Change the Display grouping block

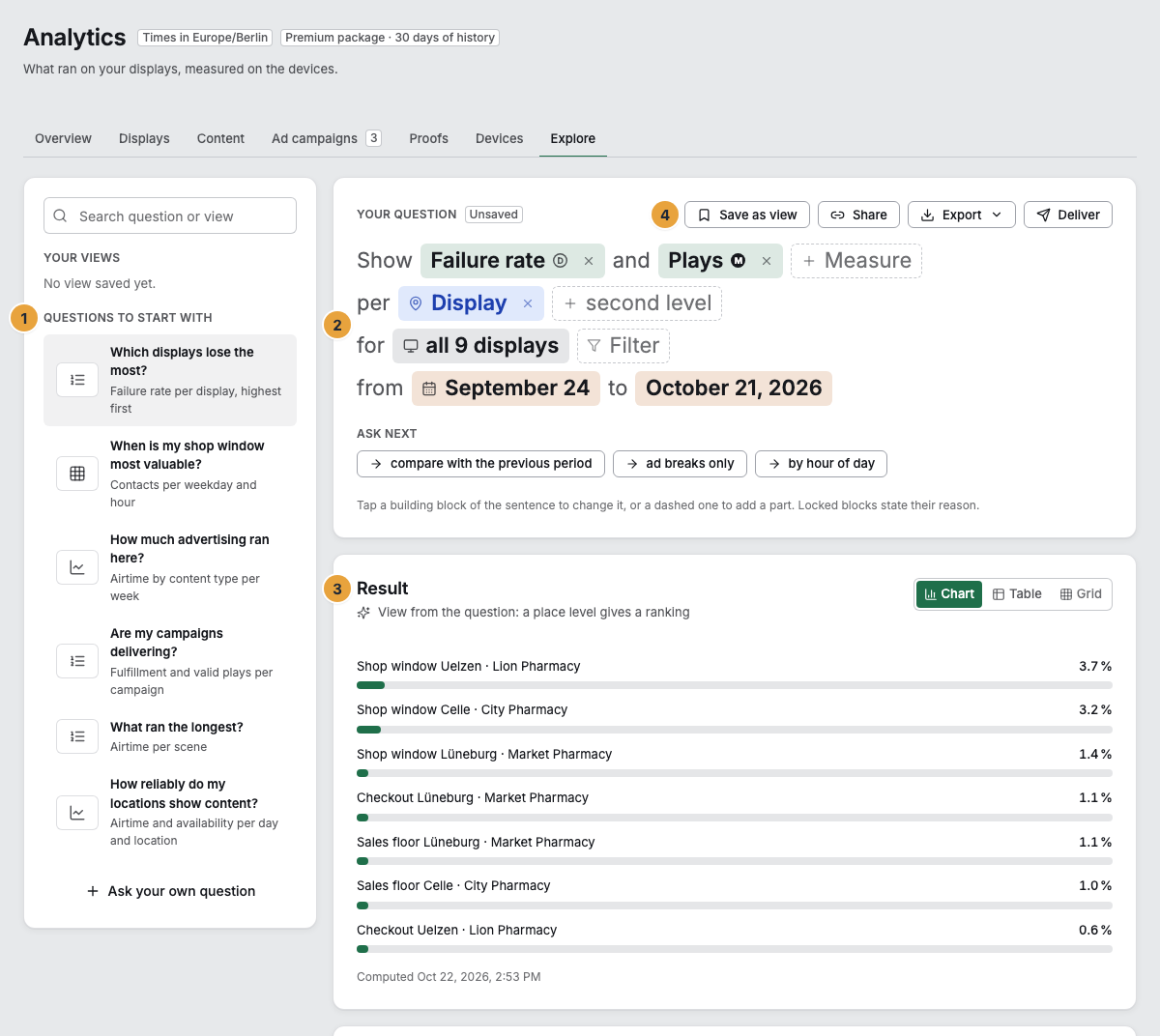(x=469, y=303)
